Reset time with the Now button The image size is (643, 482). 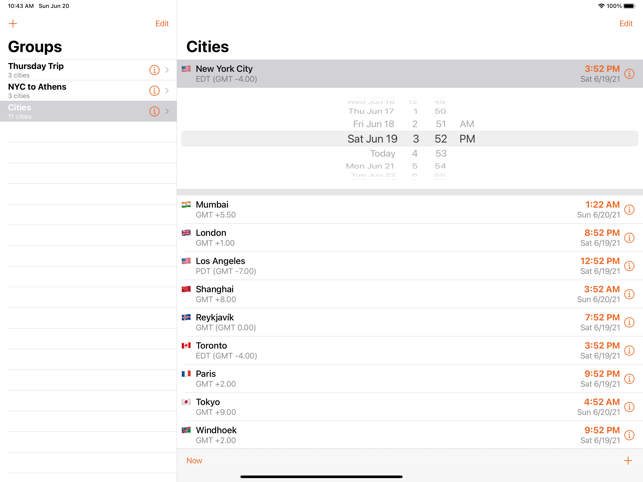pyautogui.click(x=194, y=461)
